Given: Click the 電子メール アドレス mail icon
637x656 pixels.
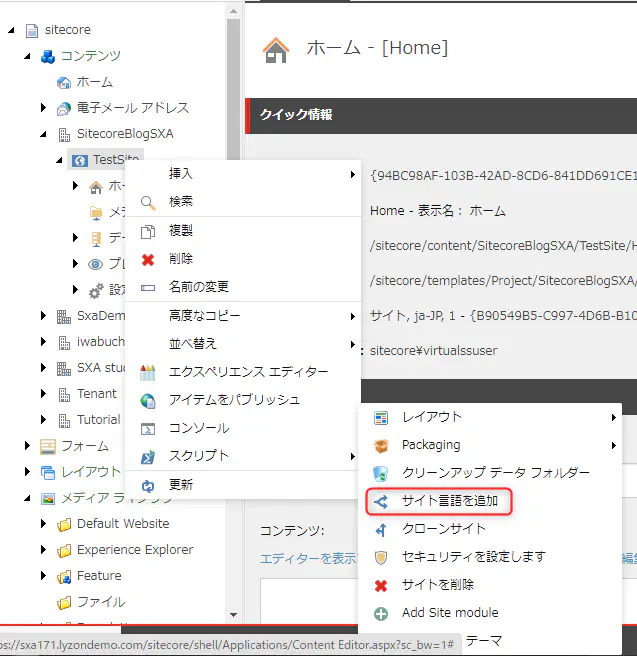Looking at the screenshot, I should tap(64, 108).
